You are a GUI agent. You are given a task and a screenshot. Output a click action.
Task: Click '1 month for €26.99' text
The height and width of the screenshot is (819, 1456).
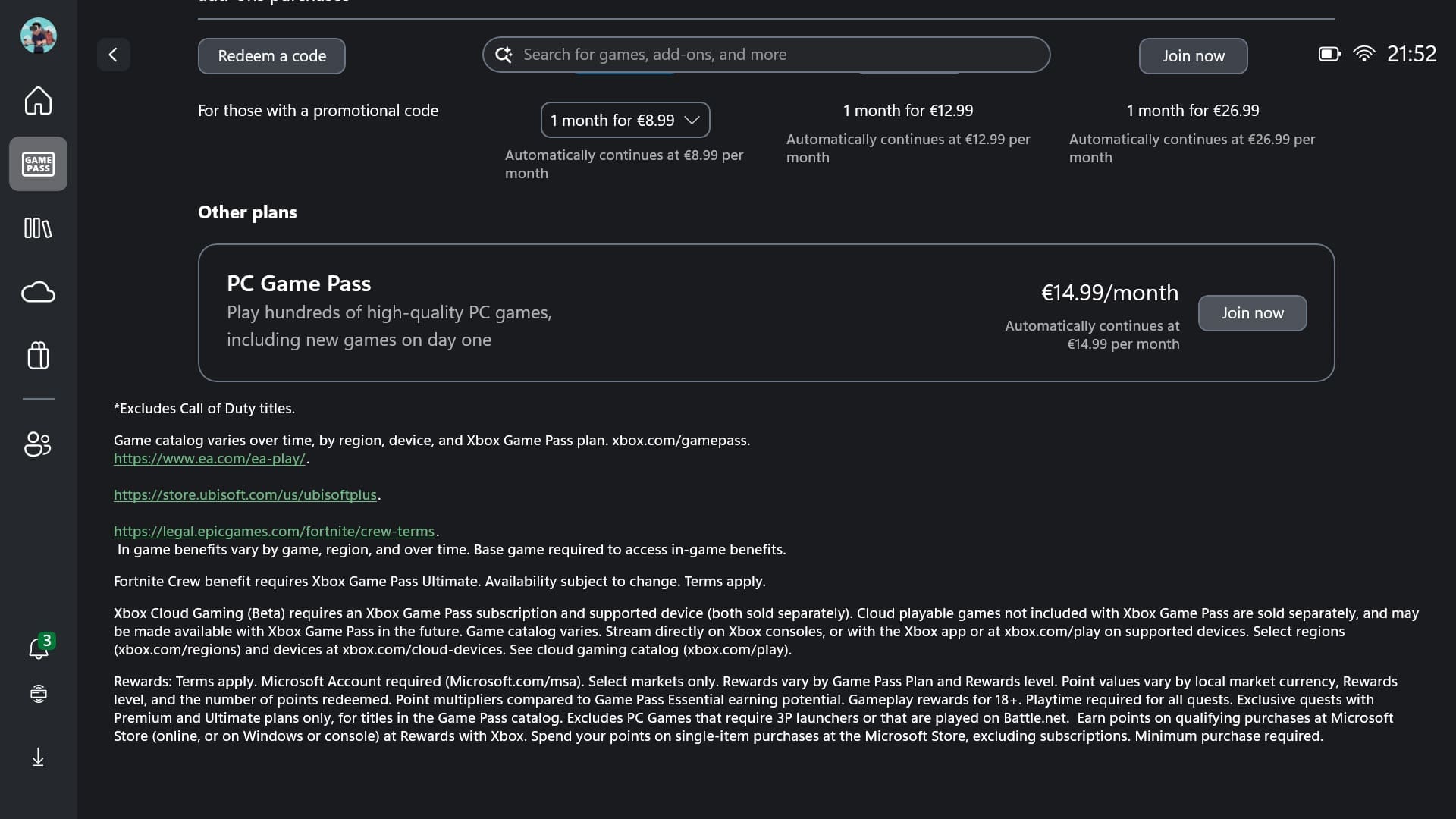(x=1192, y=111)
